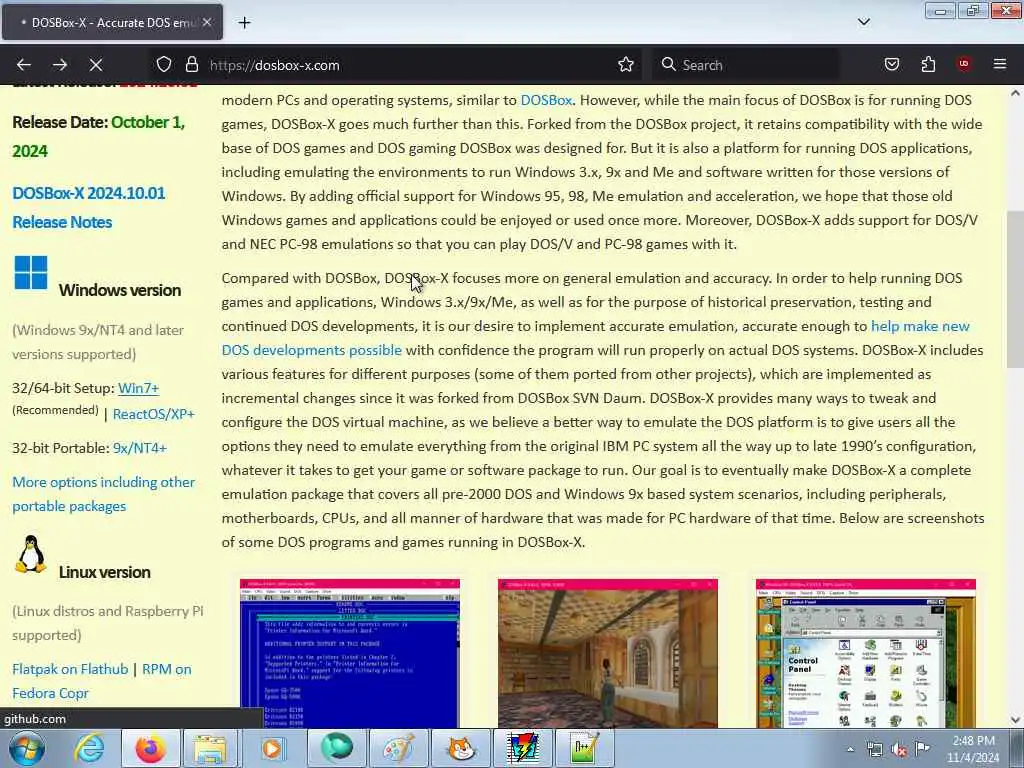This screenshot has width=1024, height=768.
Task: Open the Tomb Raider game screenshot thumbnail
Action: [x=607, y=653]
